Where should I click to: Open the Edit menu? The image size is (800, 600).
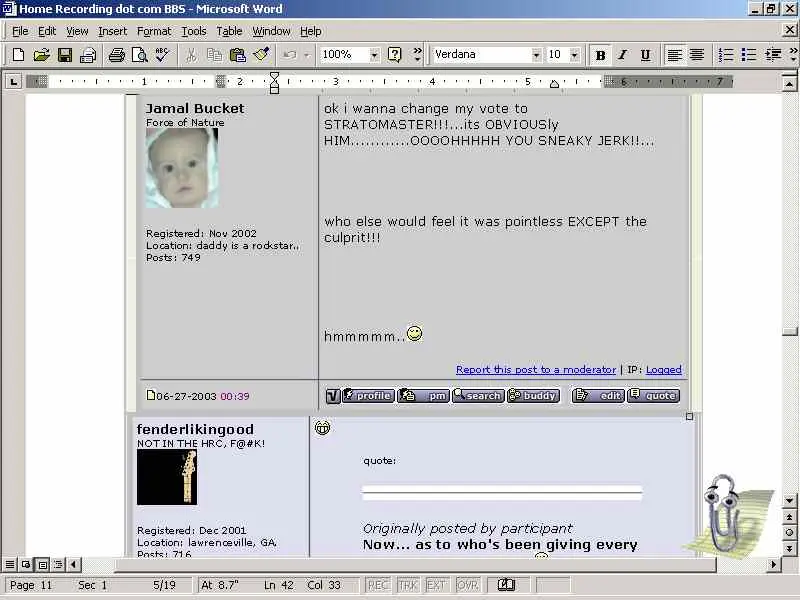pyautogui.click(x=47, y=31)
